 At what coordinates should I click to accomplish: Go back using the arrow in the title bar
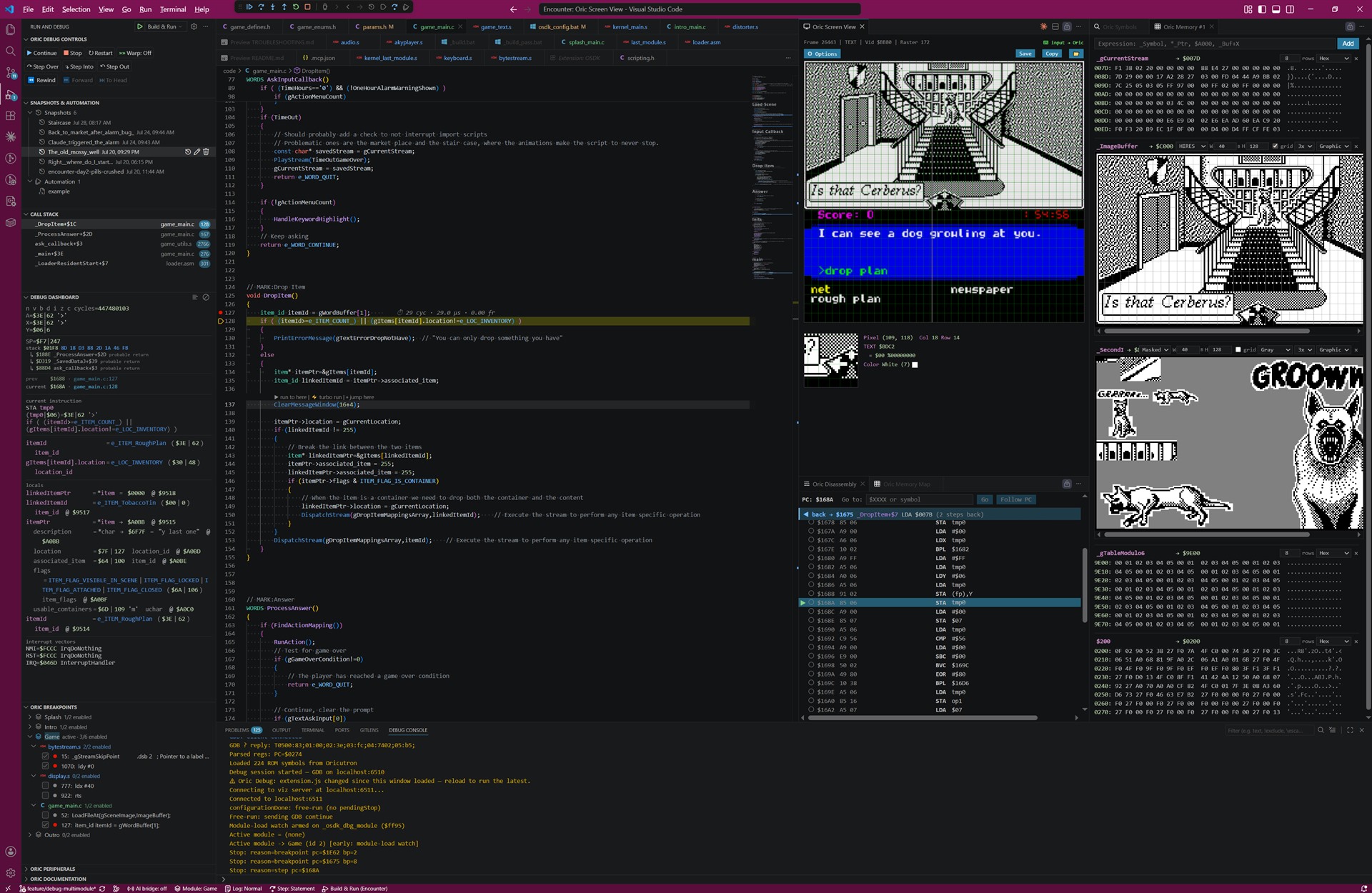click(x=513, y=9)
